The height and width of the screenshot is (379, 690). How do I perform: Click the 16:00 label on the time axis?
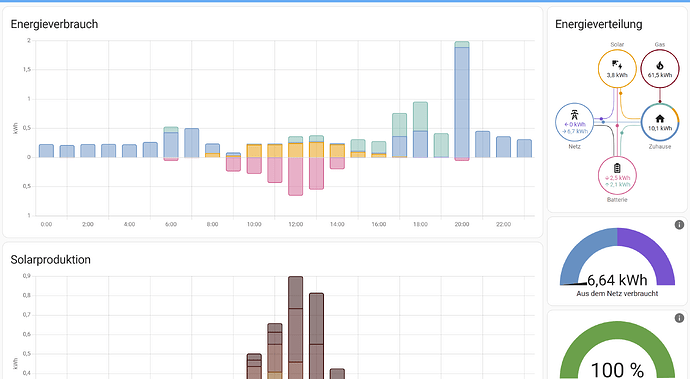[378, 224]
